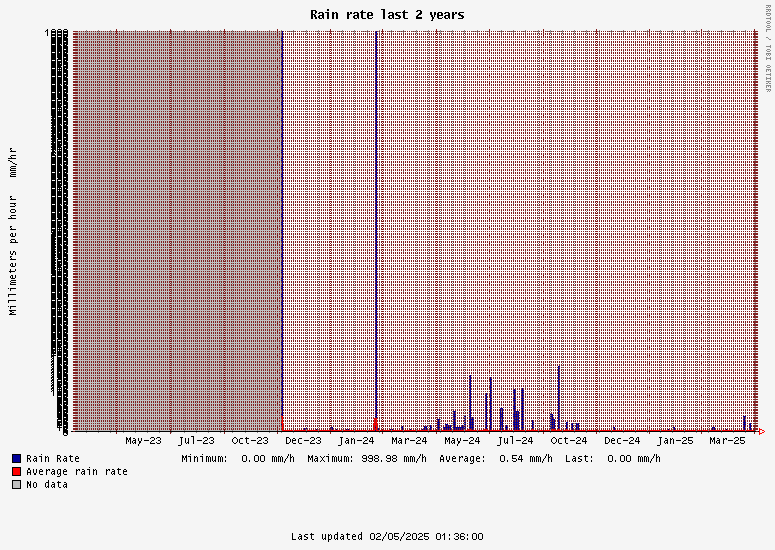Click the 'Average rain rate' legend label

point(77,471)
